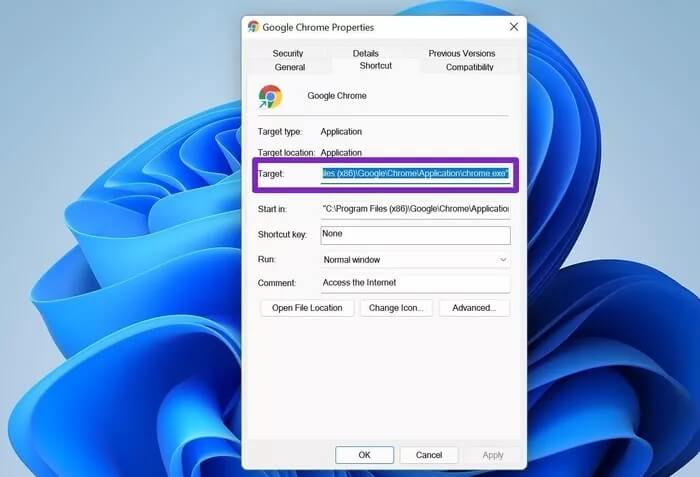This screenshot has height=477, width=700.
Task: Switch to the General tab
Action: pos(290,67)
